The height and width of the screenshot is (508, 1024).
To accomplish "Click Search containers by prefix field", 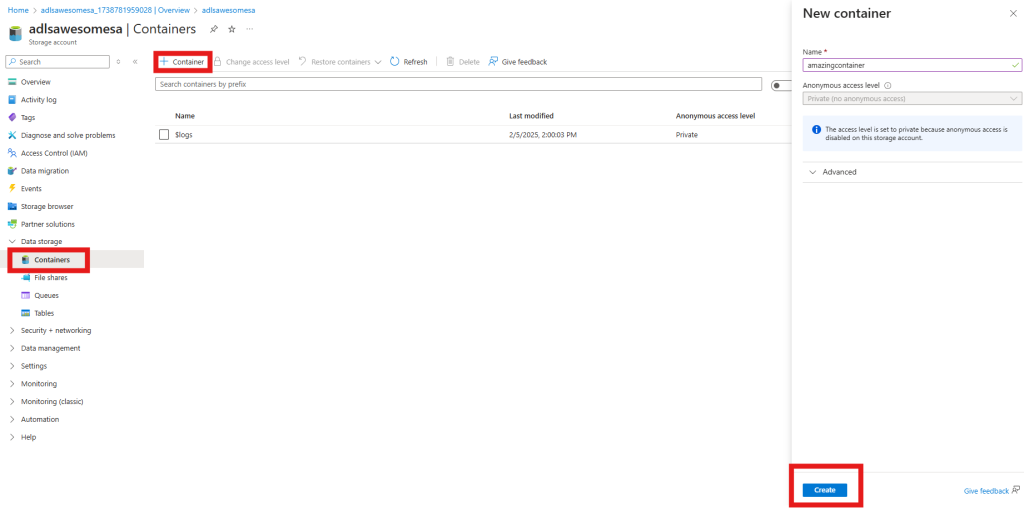I will 458,84.
